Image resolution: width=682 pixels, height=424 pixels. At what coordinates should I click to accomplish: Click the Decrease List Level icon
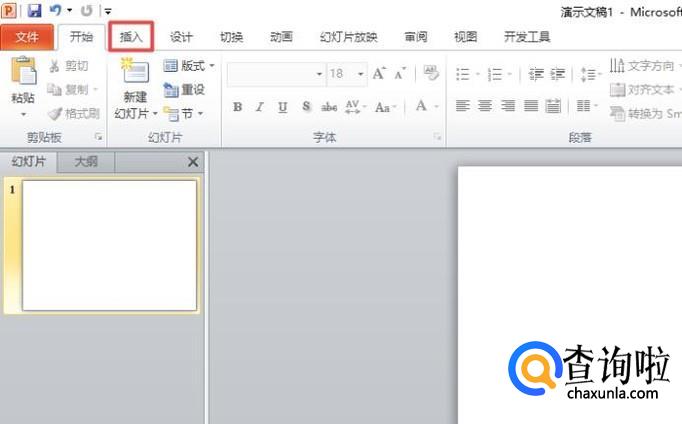click(536, 74)
